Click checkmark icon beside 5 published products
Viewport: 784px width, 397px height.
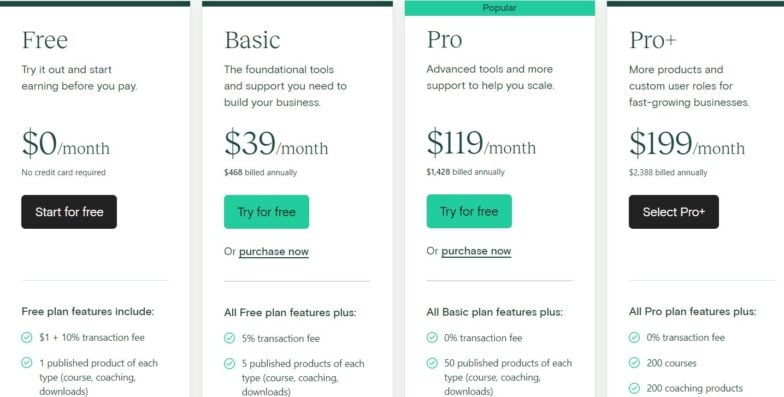pos(230,364)
